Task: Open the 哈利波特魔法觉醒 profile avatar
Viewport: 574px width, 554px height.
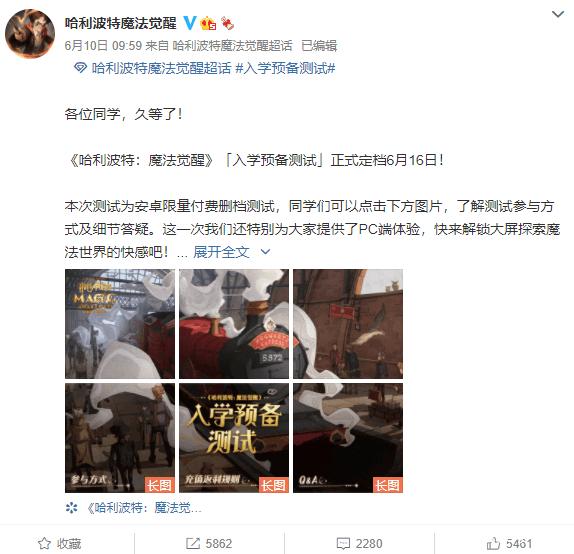Action: coord(30,34)
